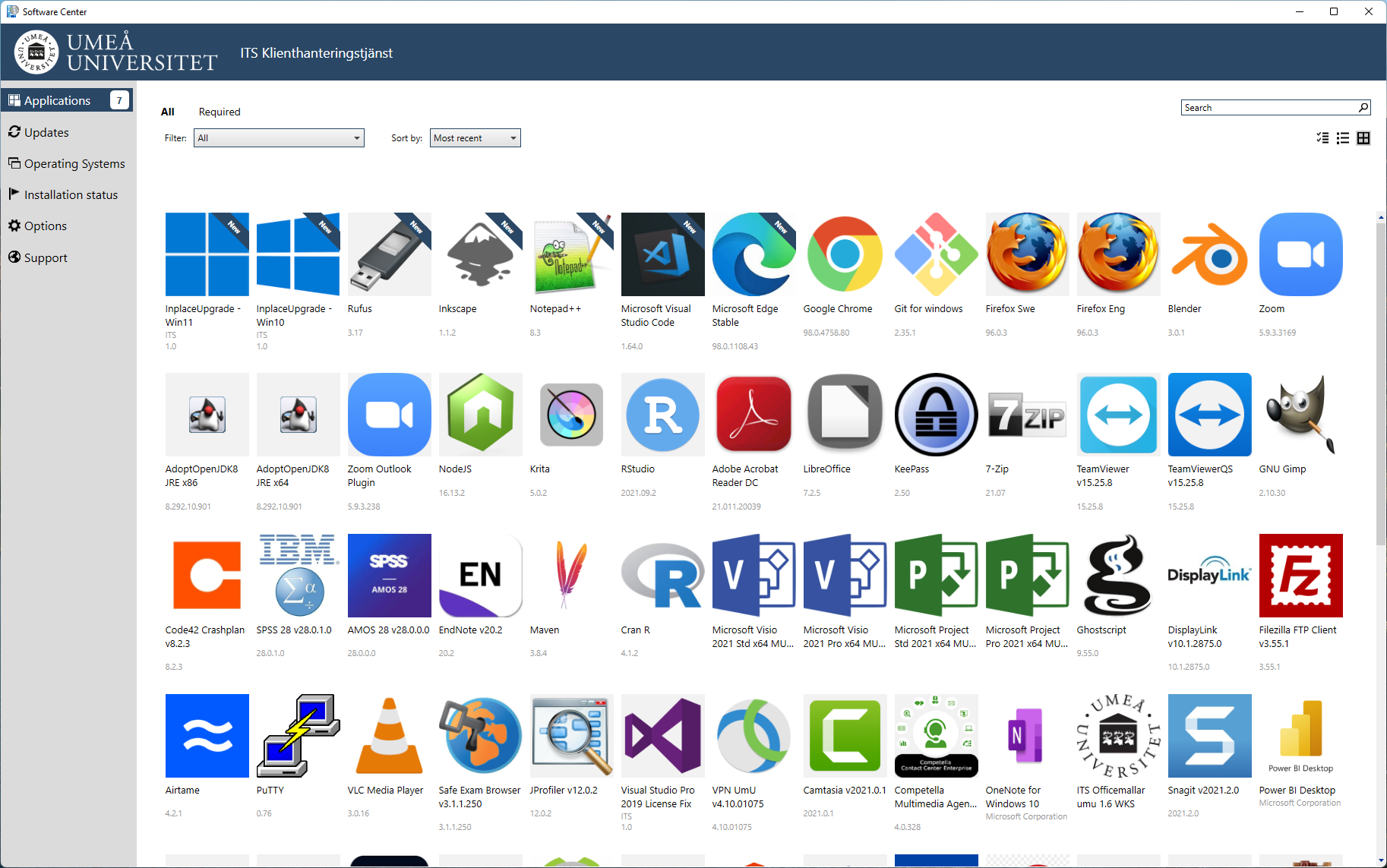Viewport: 1387px width, 868px height.
Task: Open the Options section
Action: [68, 226]
